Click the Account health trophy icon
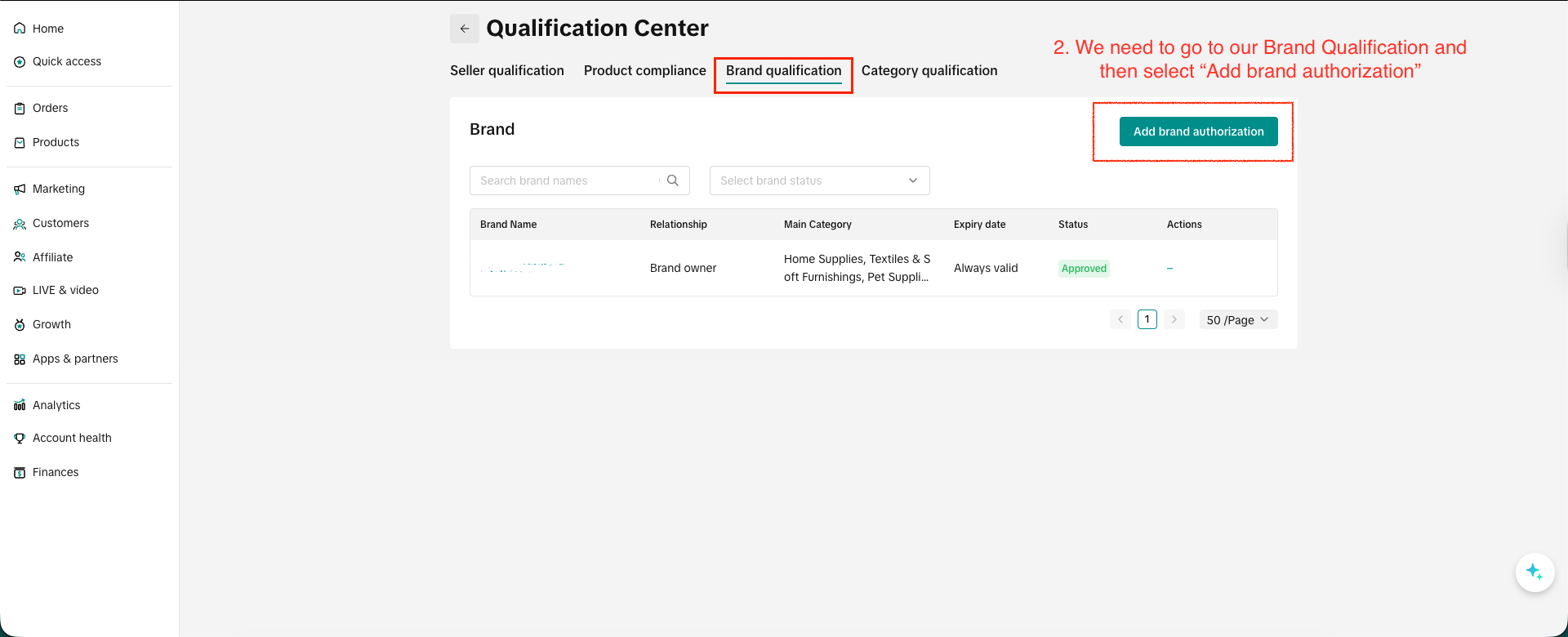 (20, 439)
